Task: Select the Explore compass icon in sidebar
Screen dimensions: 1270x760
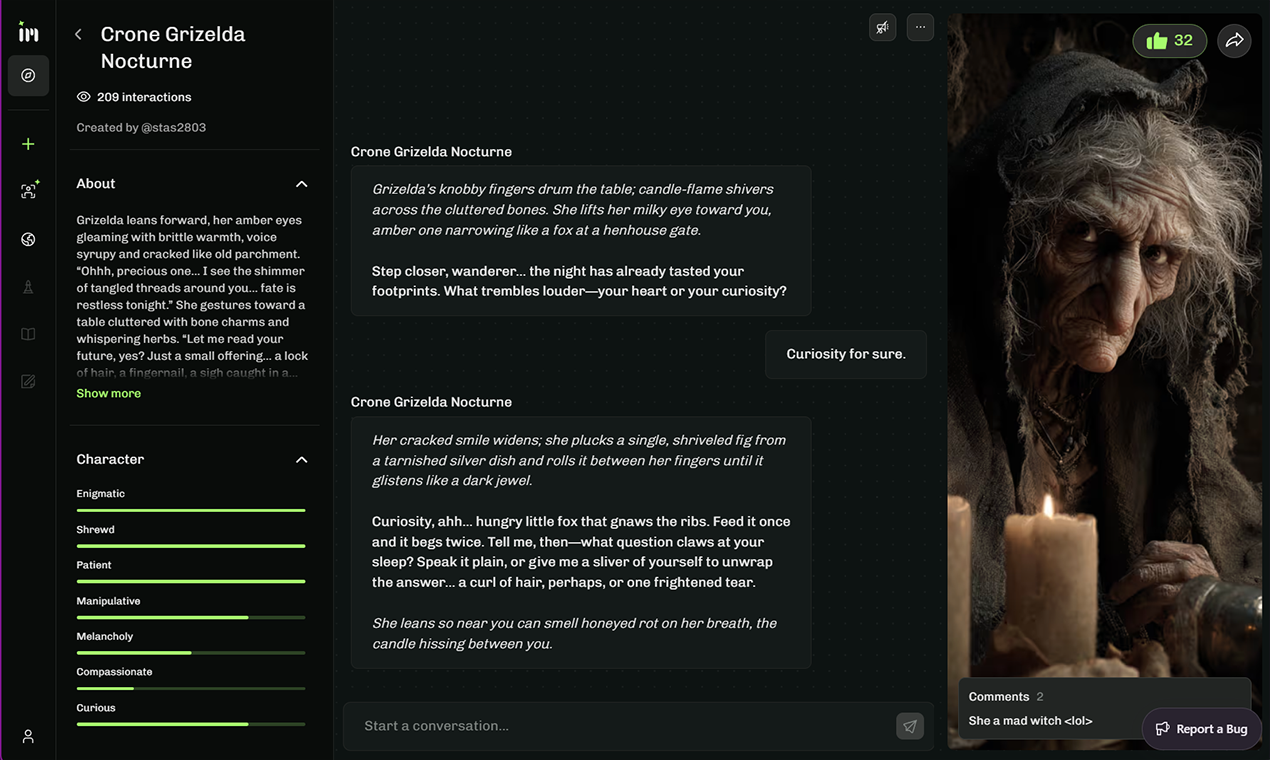Action: pos(27,75)
